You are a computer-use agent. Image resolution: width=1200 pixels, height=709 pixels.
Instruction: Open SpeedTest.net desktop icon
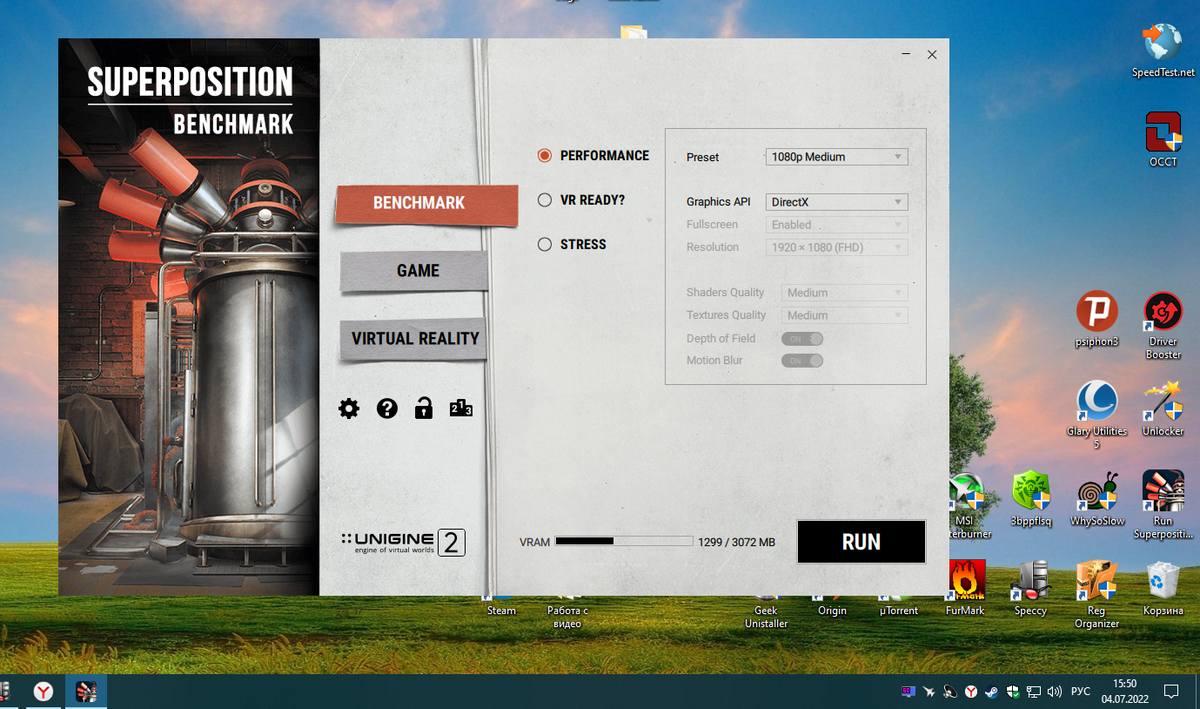(x=1163, y=50)
